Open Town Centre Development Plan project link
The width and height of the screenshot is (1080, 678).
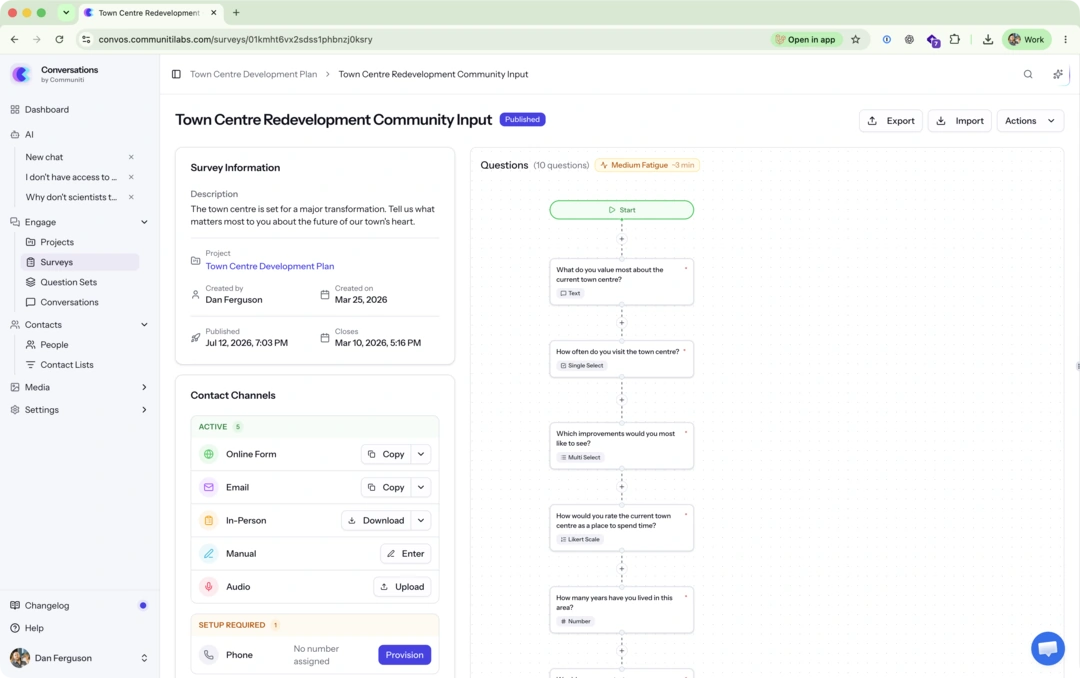click(269, 266)
